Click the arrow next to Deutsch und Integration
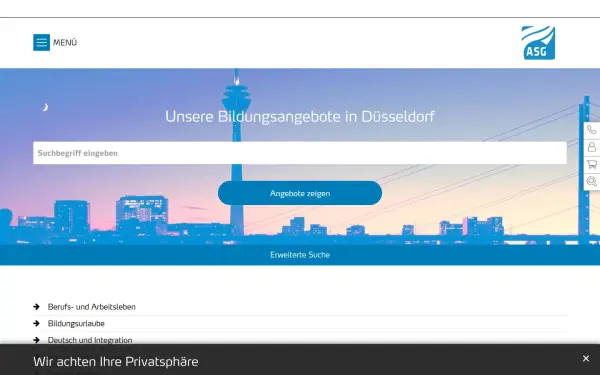The image size is (600, 375). click(36, 340)
